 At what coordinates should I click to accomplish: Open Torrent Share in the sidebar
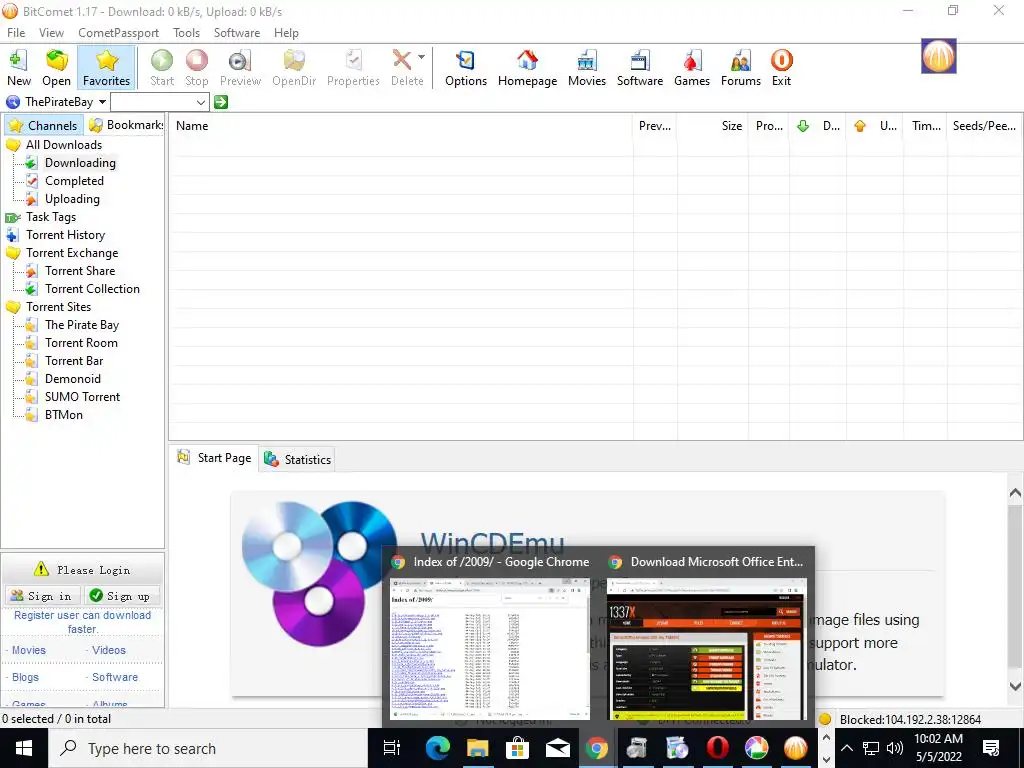80,270
